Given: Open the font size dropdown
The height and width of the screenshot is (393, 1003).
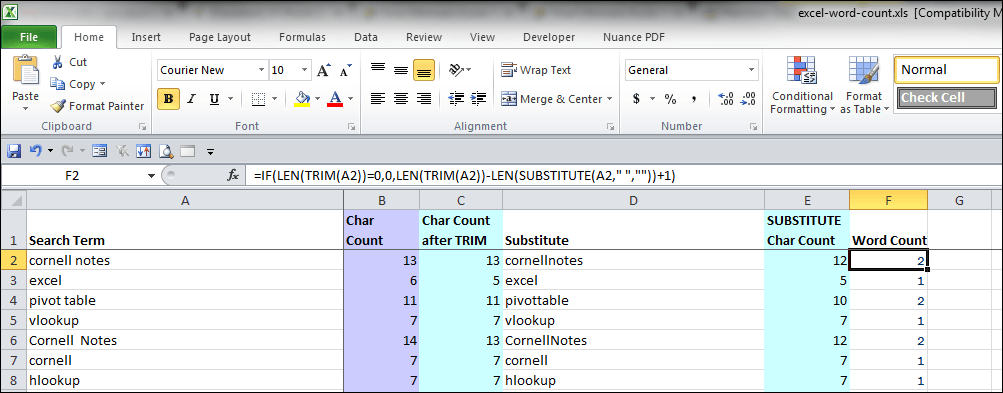Looking at the screenshot, I should tap(304, 70).
